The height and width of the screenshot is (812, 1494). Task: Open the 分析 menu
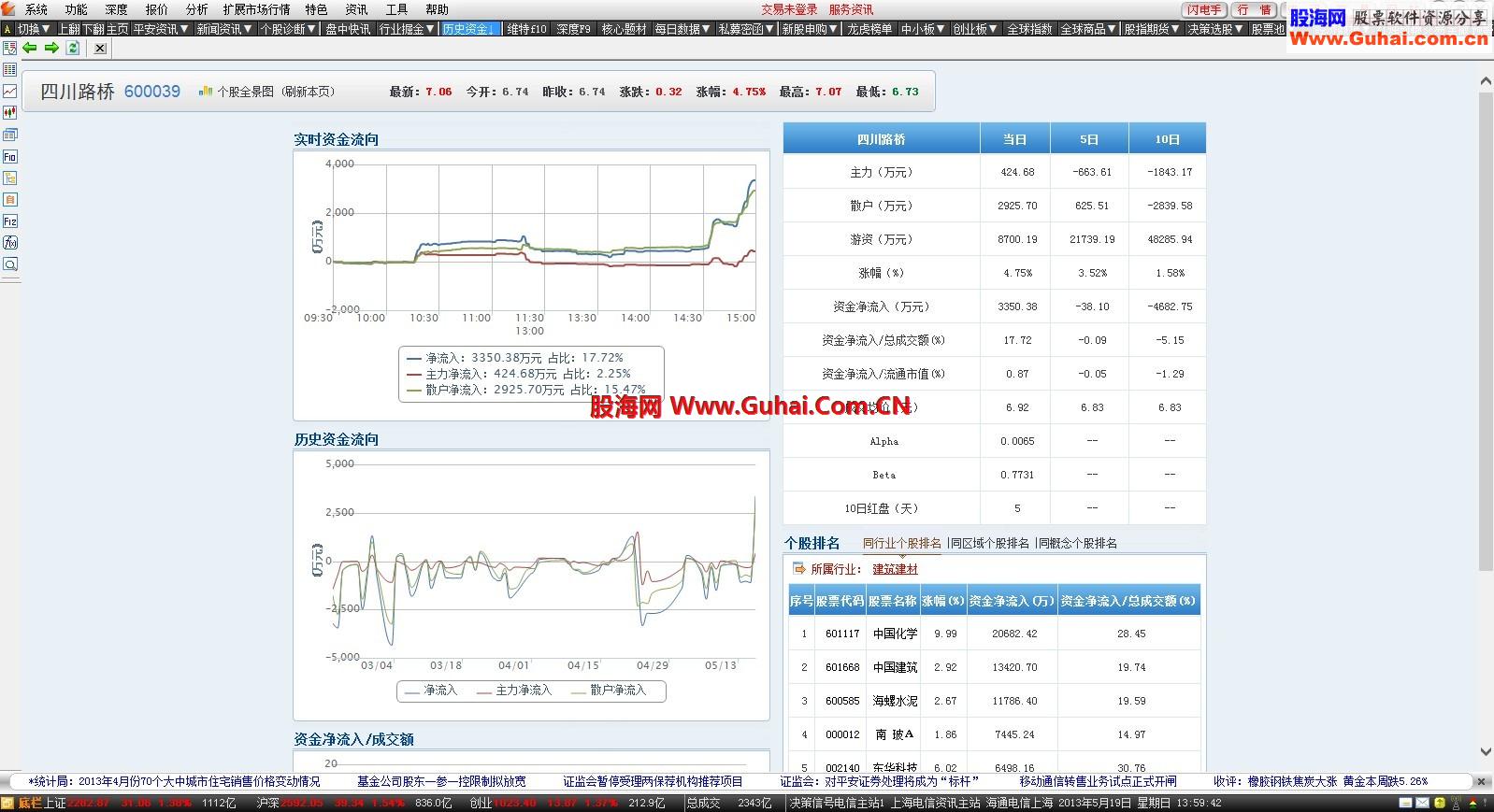pyautogui.click(x=196, y=9)
